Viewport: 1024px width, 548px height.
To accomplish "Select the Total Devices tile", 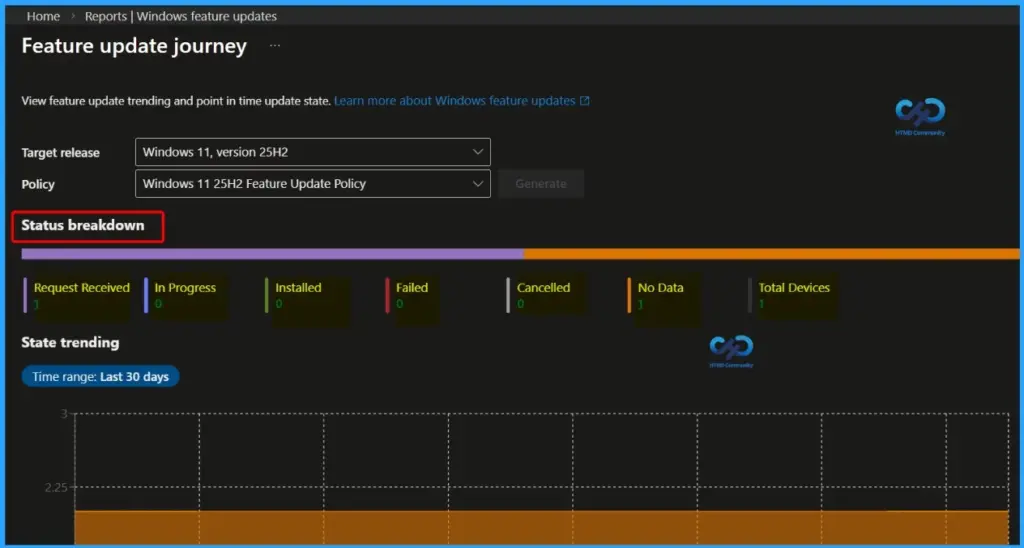I will tap(792, 296).
